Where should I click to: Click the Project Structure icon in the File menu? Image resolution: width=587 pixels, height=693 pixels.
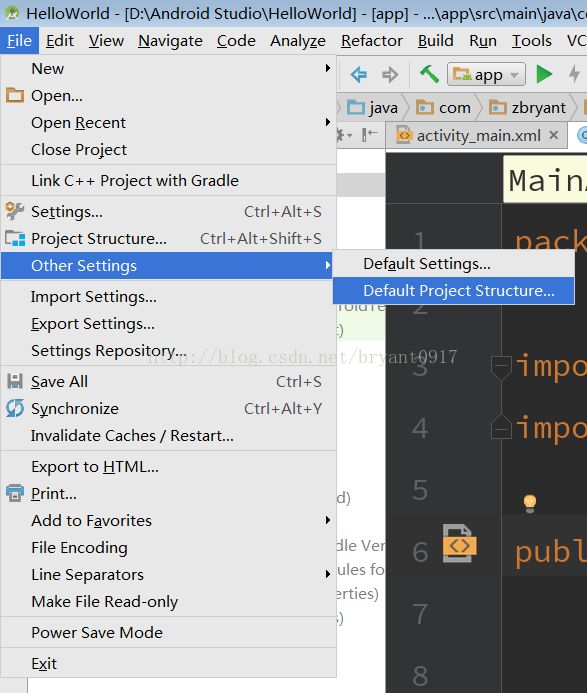[15, 238]
